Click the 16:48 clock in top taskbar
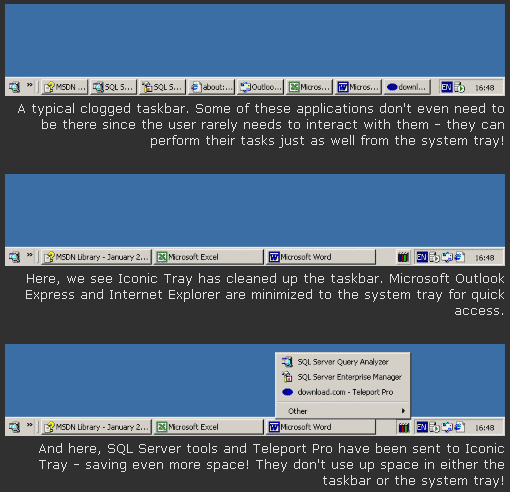 pyautogui.click(x=484, y=88)
